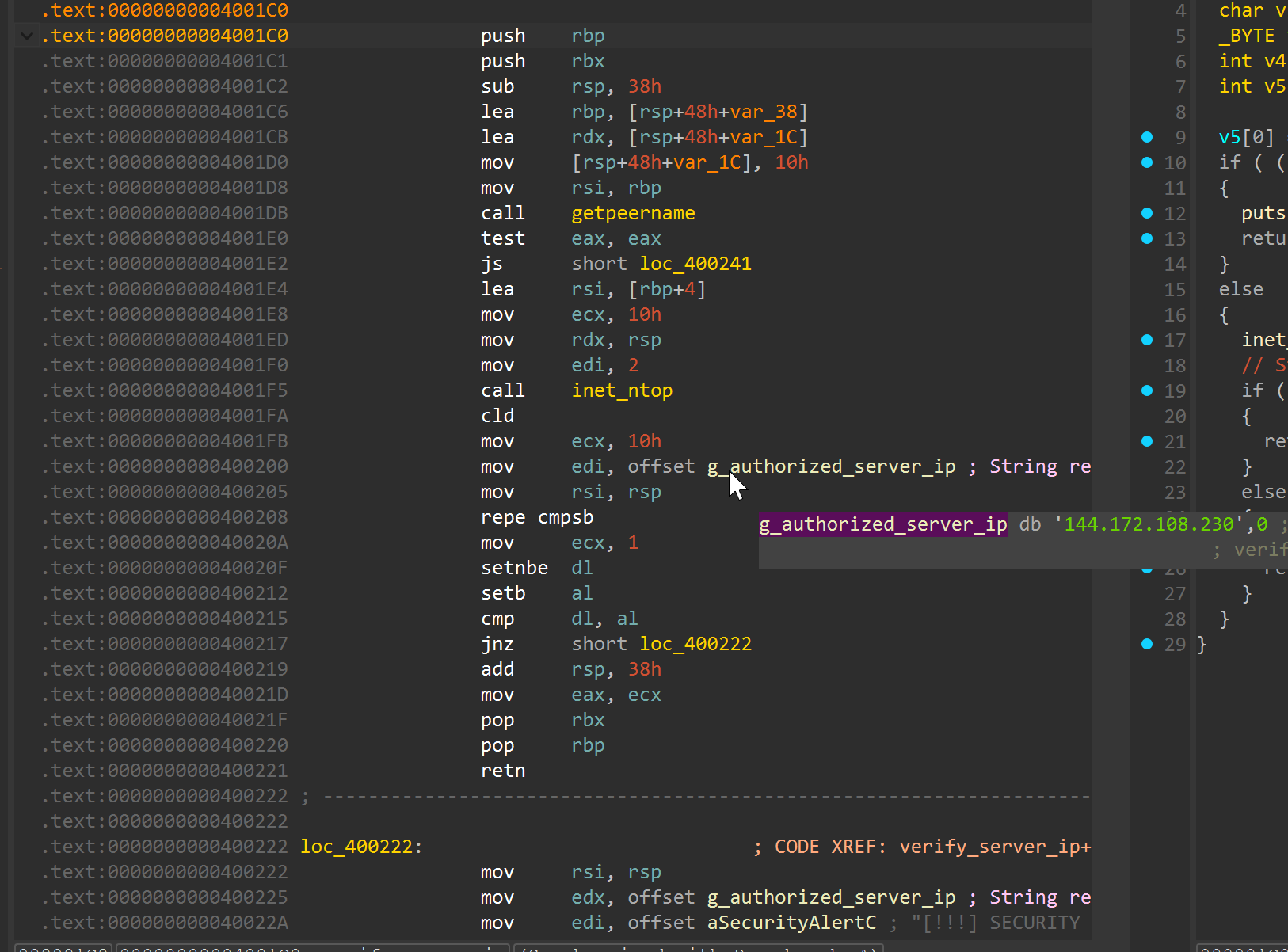The image size is (1288, 952).
Task: Select the IP string 144.172.108.230 in the popup
Action: (1147, 524)
